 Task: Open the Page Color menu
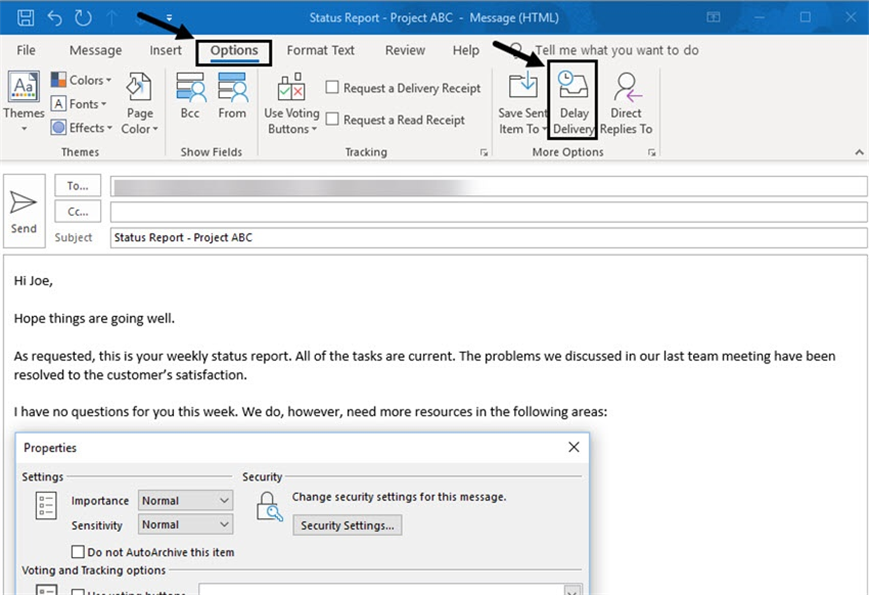pos(139,104)
